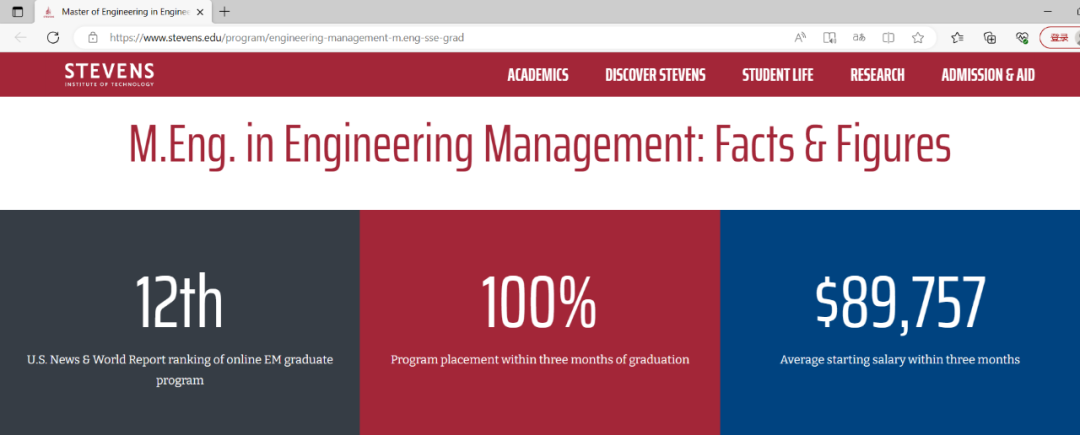The height and width of the screenshot is (435, 1080).
Task: Click the 12th ranking figure
Action: click(x=179, y=302)
